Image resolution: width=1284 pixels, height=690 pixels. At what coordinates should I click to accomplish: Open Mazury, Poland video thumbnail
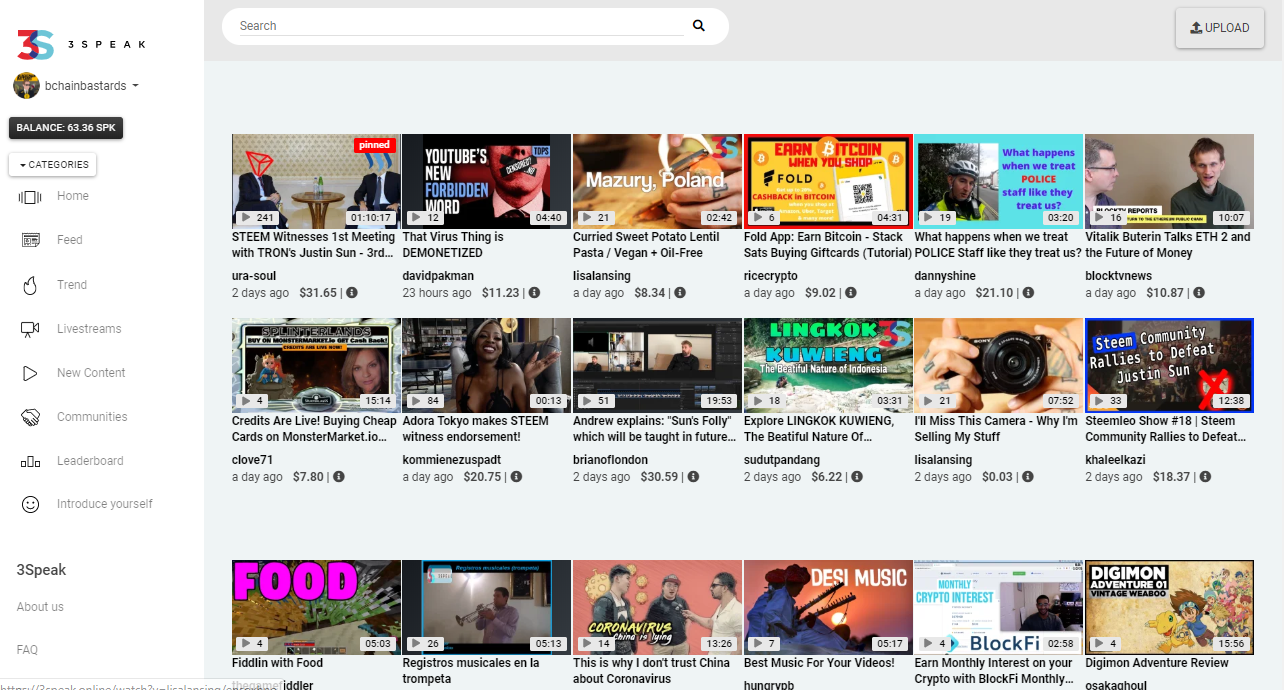click(x=657, y=181)
